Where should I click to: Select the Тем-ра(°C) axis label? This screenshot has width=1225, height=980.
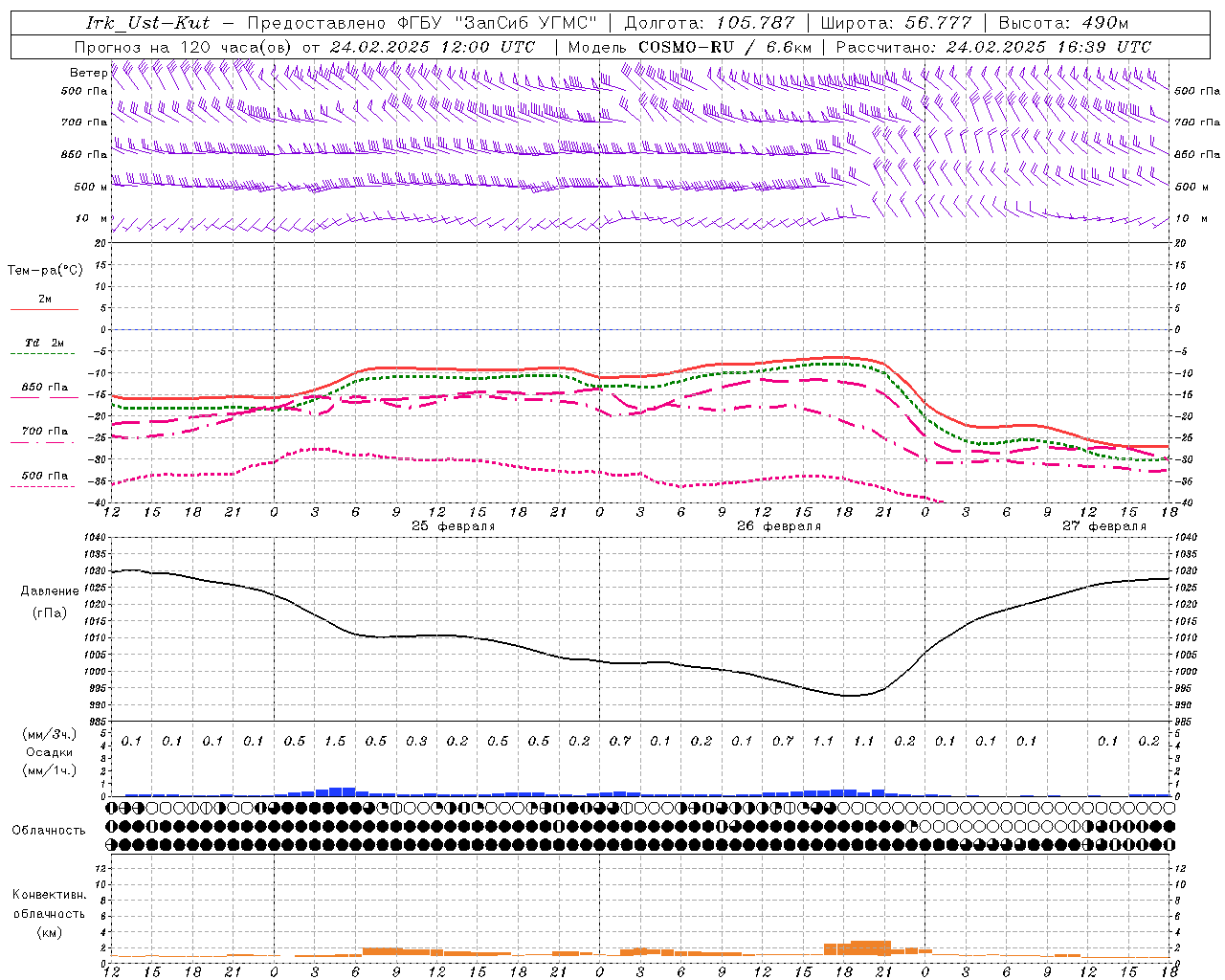[45, 271]
